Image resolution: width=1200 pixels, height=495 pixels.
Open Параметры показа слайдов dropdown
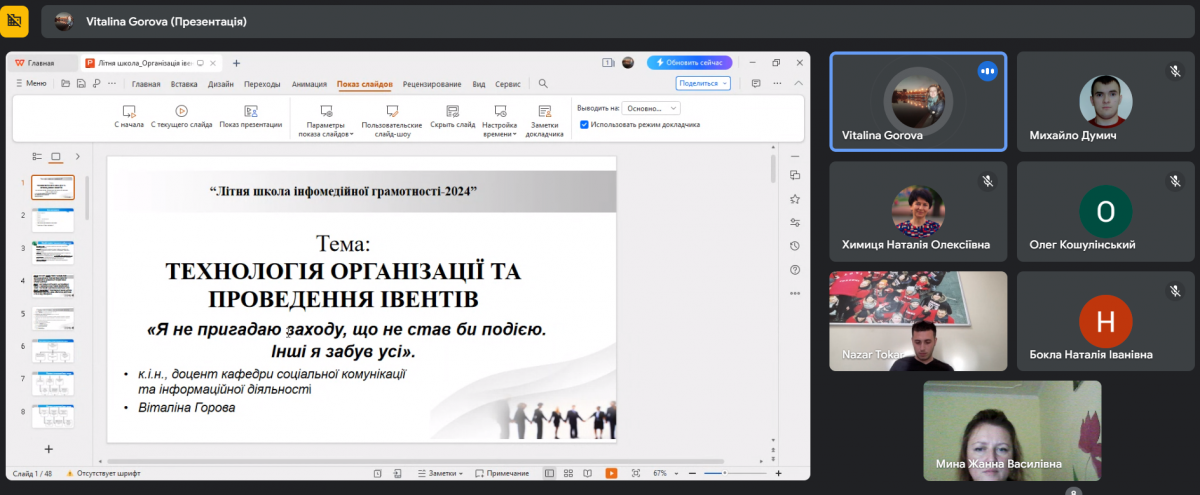325,119
